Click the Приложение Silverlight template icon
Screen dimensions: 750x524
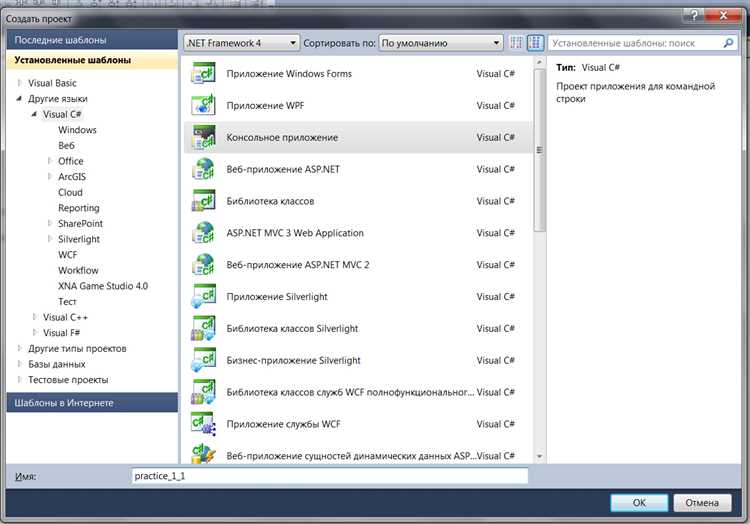pos(203,296)
